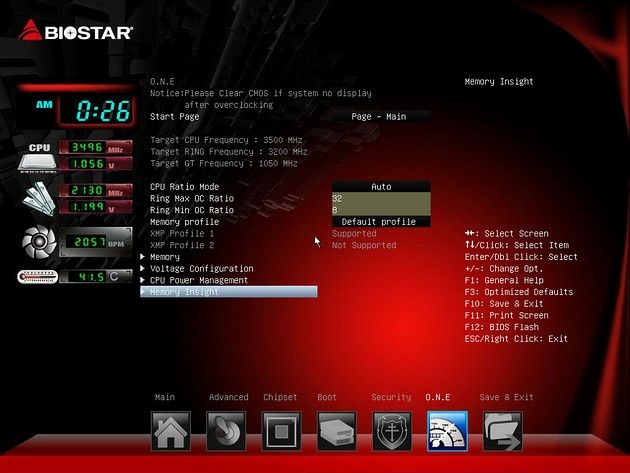This screenshot has height=473, width=630.
Task: Open the Start Page 'Page - Main' selector
Action: tap(381, 117)
